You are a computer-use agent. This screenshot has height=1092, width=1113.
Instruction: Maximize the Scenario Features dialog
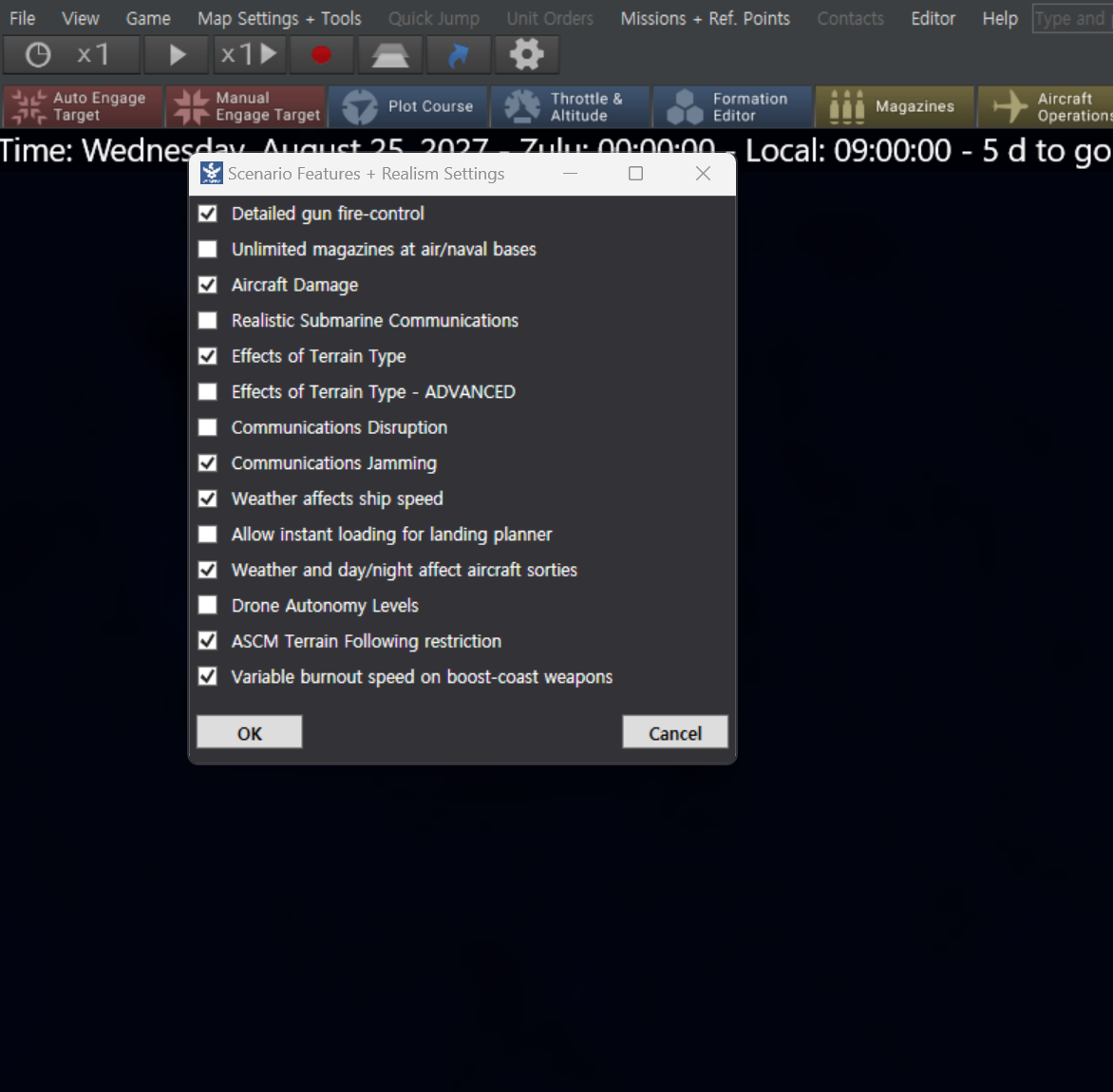click(636, 174)
